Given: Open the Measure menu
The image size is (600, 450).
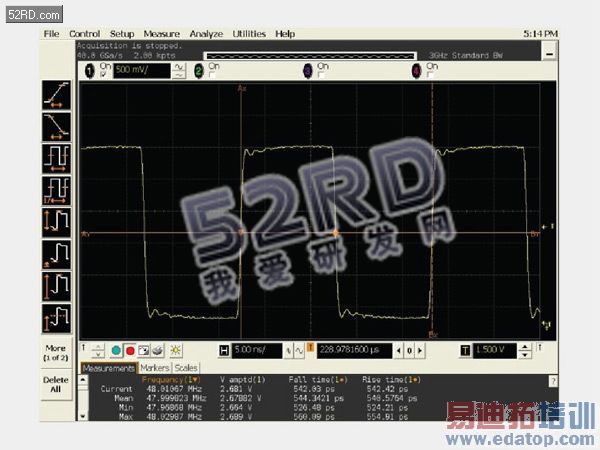Looking at the screenshot, I should pos(162,34).
